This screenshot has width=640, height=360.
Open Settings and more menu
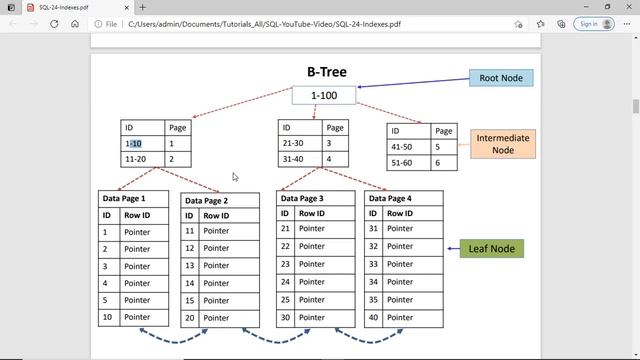coord(627,24)
